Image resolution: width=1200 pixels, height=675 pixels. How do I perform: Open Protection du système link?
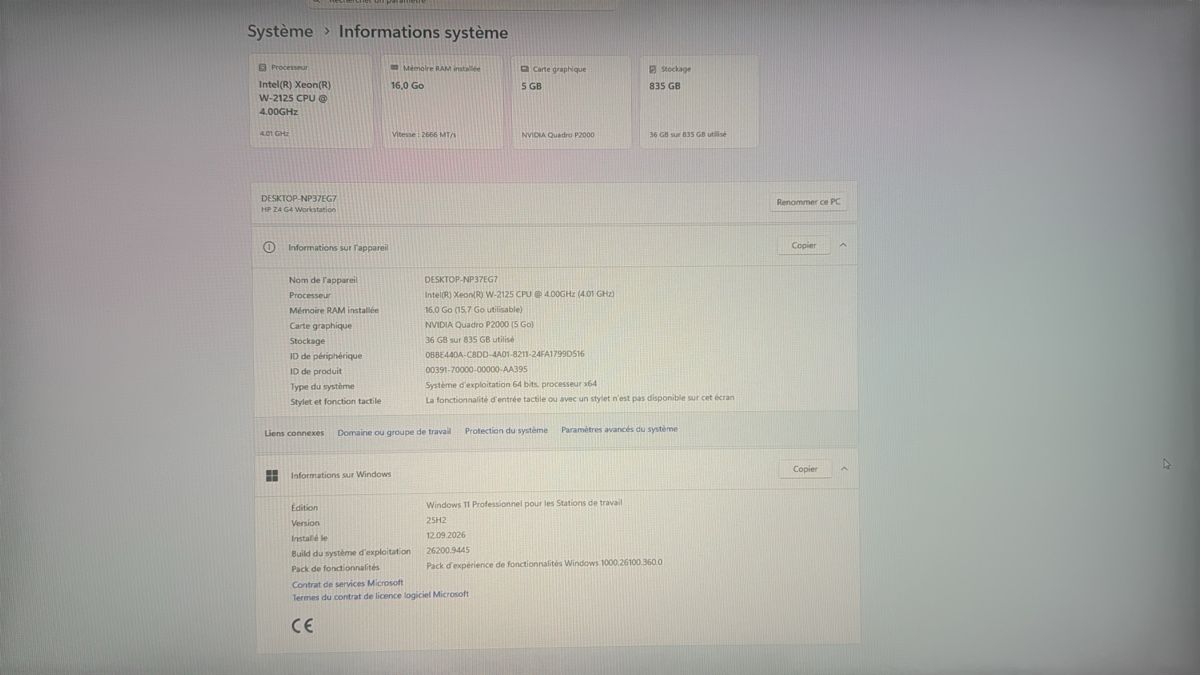[x=506, y=431]
